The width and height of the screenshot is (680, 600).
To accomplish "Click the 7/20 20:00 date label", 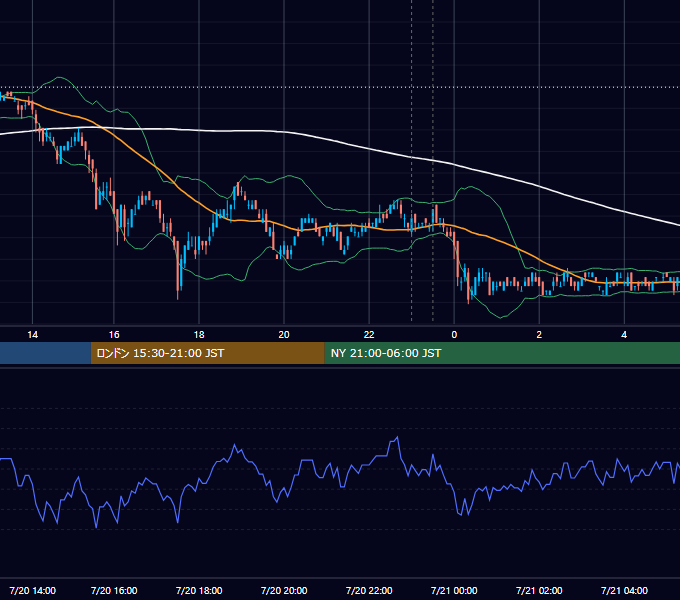I will pos(284,590).
